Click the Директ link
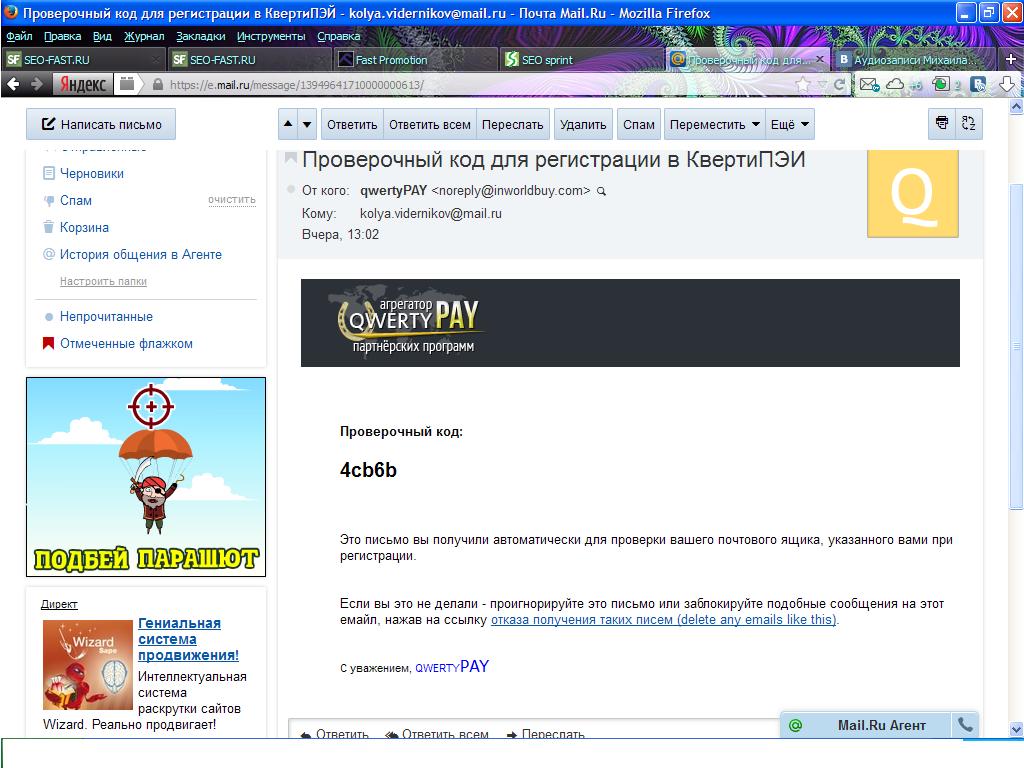Viewport: 1024px width, 768px height. [59, 604]
